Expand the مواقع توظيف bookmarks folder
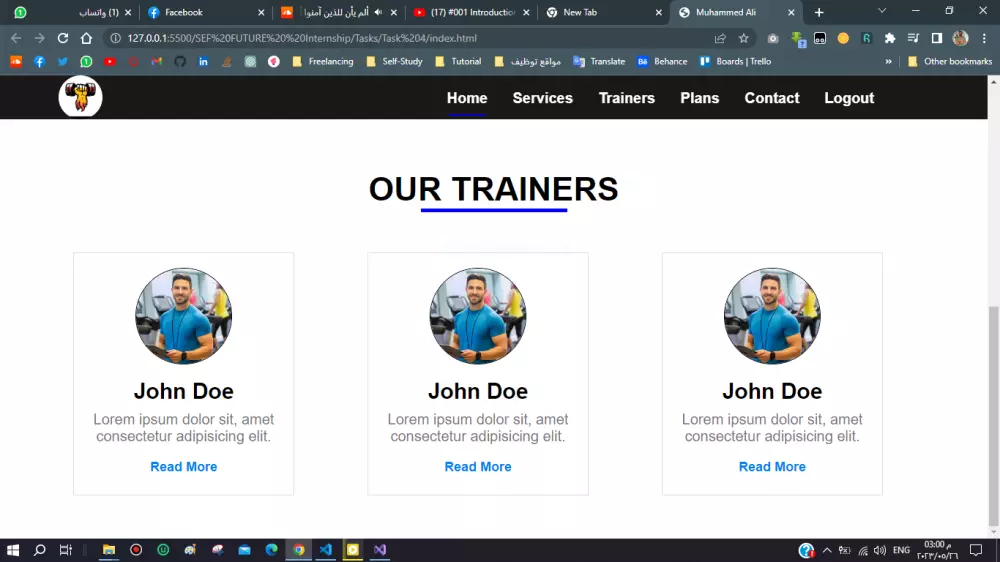Screen dimensions: 1000x562 528,62
